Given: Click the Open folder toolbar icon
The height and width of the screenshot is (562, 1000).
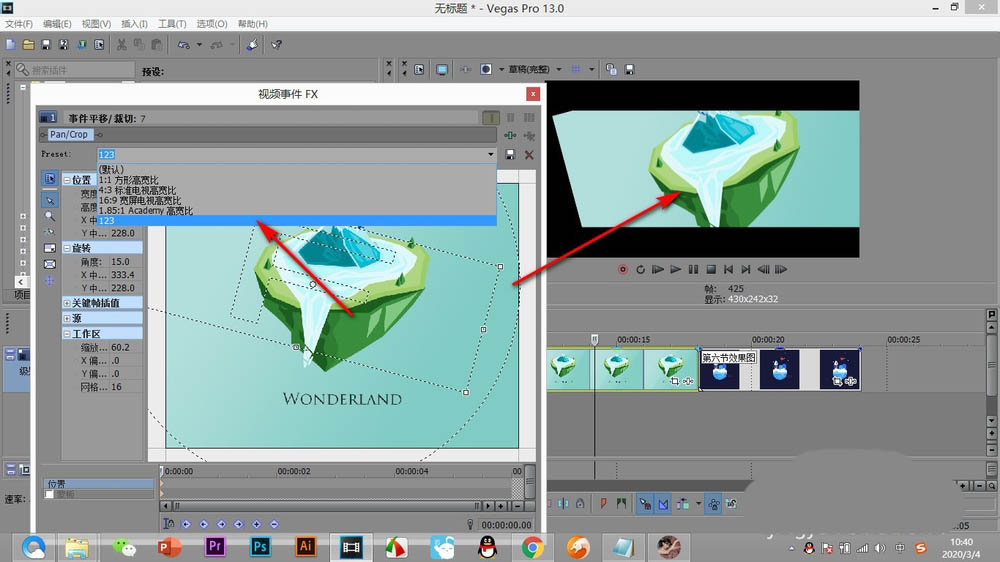Looking at the screenshot, I should point(28,45).
